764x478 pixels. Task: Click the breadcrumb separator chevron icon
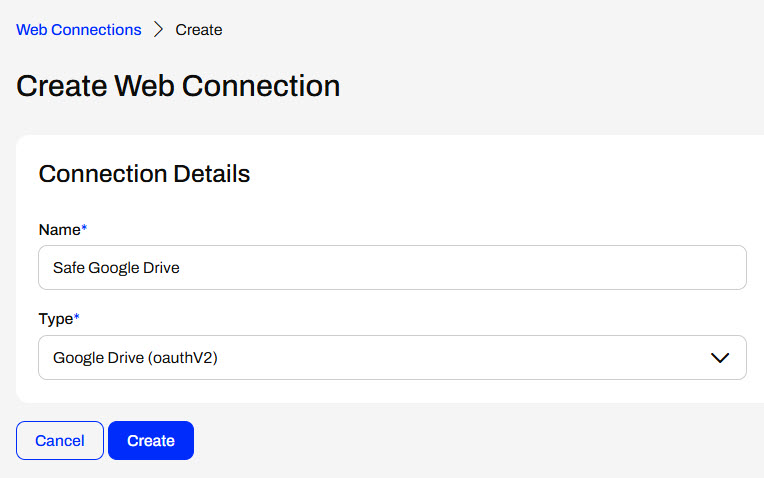tap(158, 30)
